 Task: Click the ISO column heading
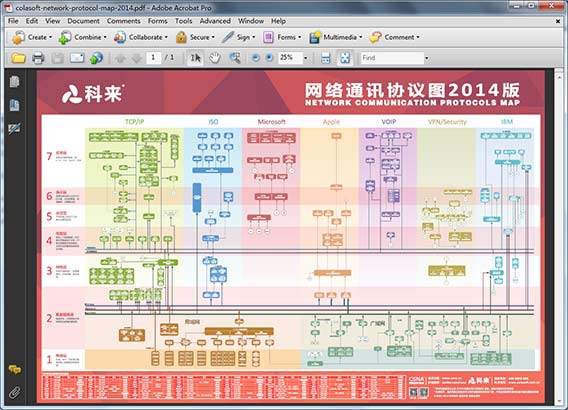point(213,122)
